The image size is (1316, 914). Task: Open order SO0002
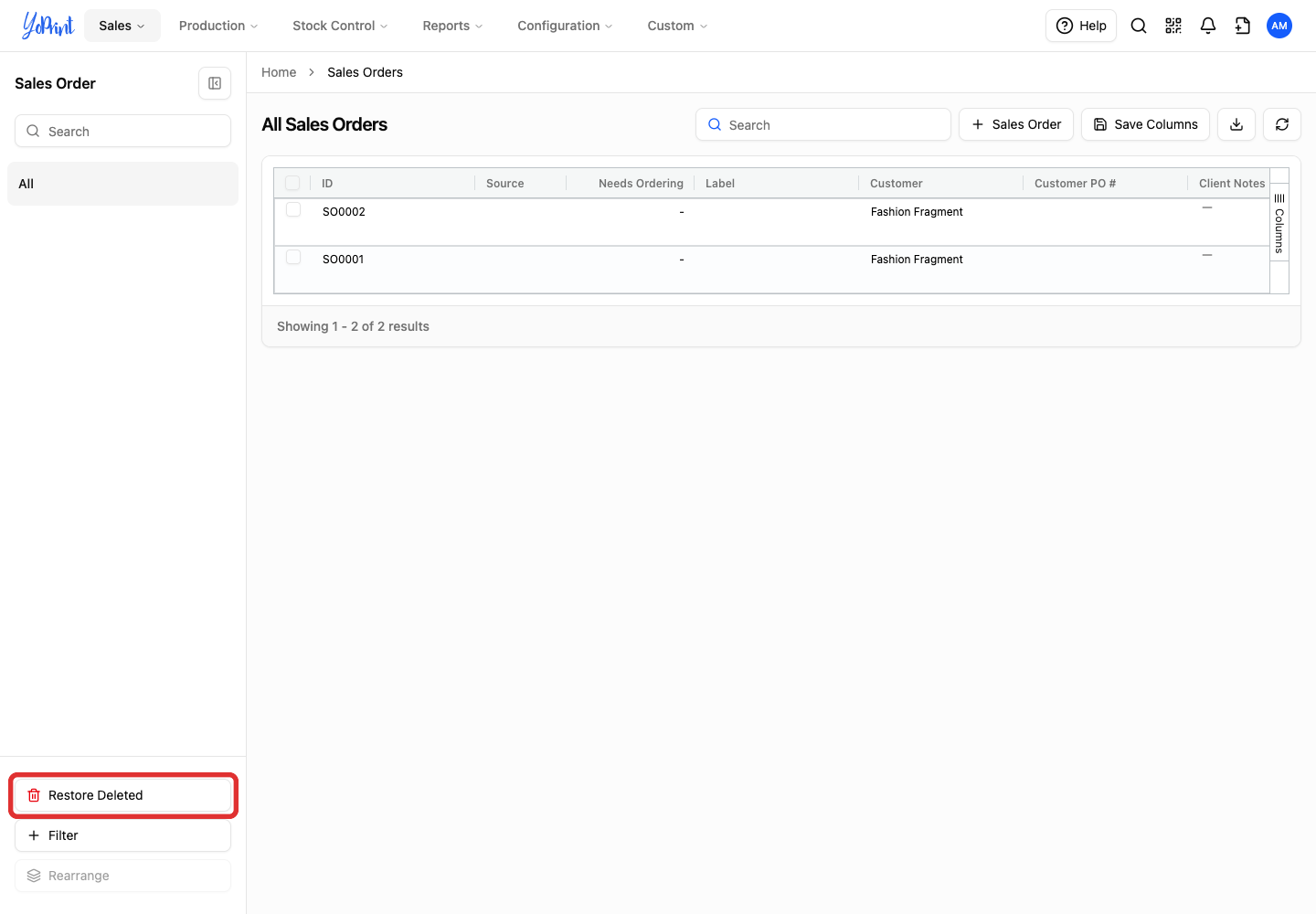point(344,212)
